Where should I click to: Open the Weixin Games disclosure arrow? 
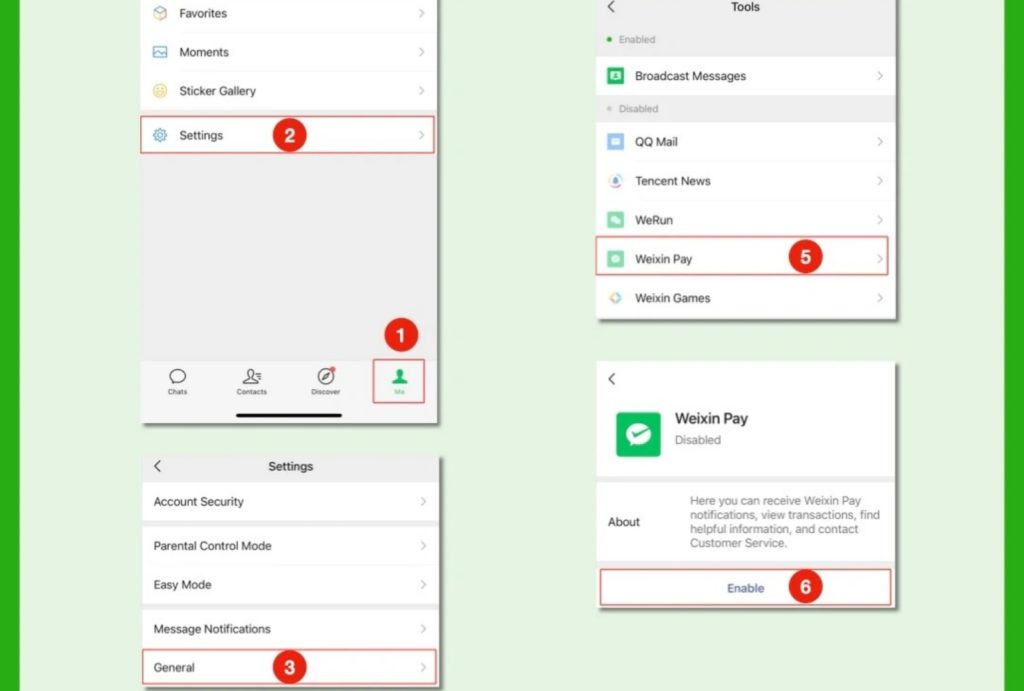coord(880,297)
